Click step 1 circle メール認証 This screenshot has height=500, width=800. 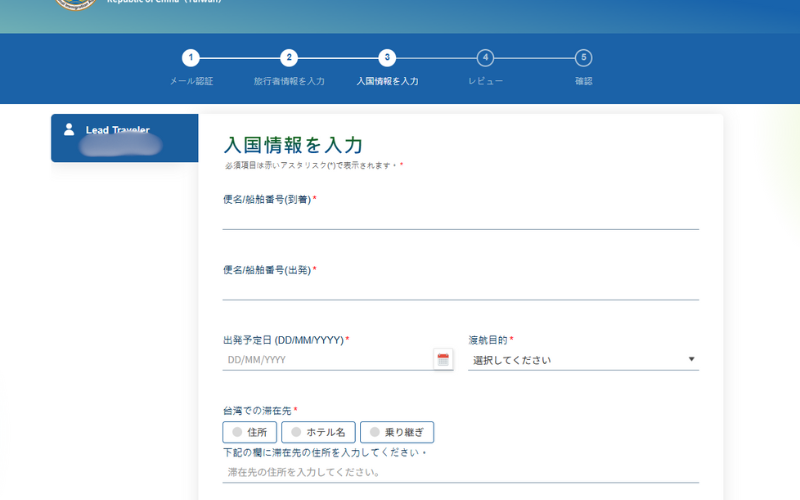(x=191, y=58)
